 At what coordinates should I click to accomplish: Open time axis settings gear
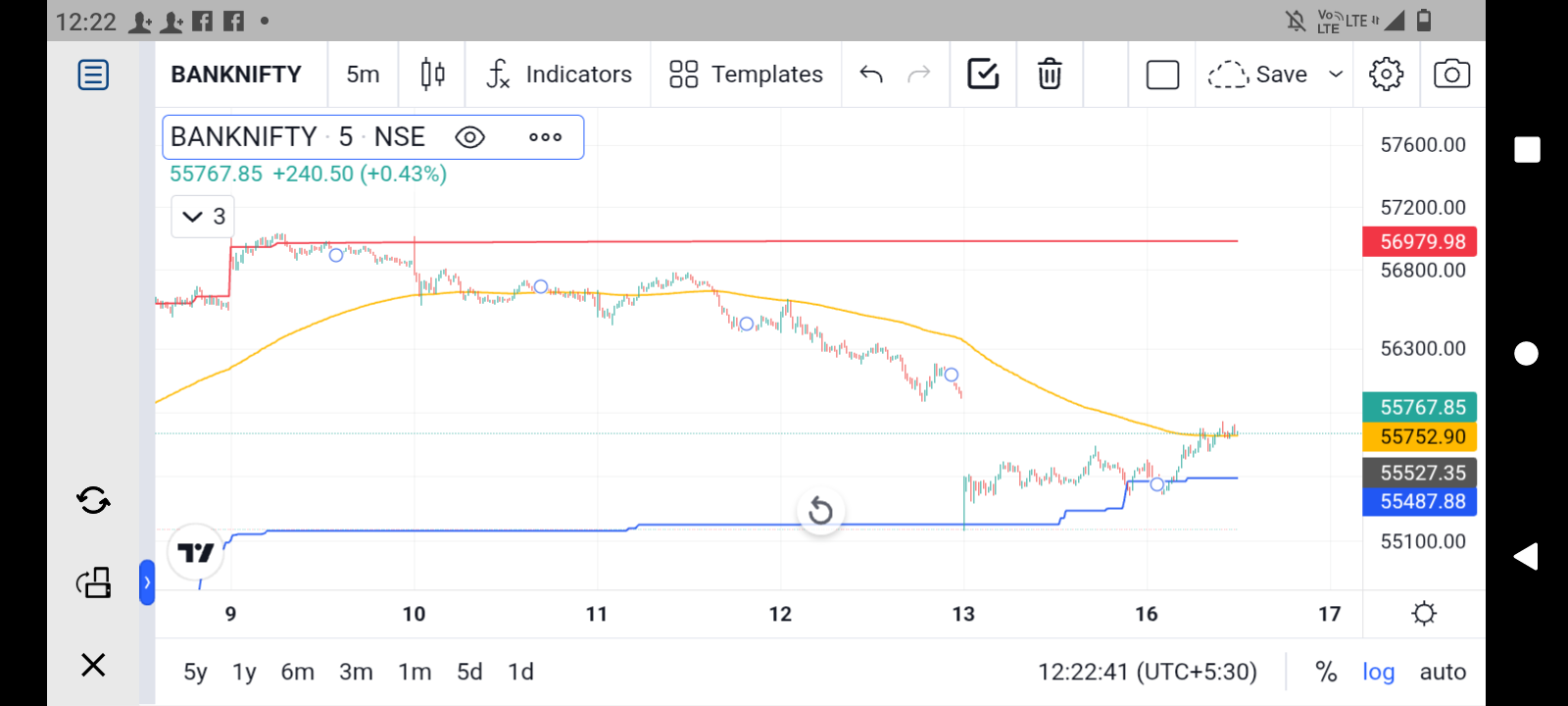[1424, 614]
